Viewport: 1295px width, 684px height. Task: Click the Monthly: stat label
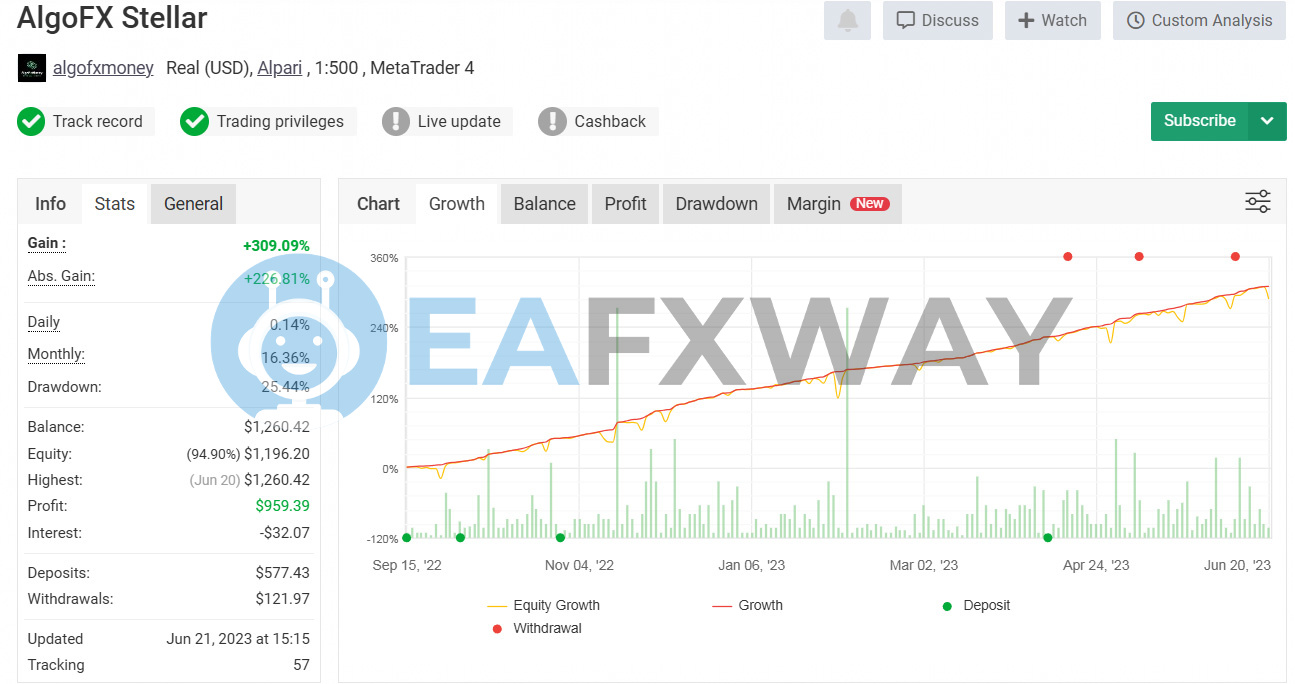coord(56,354)
